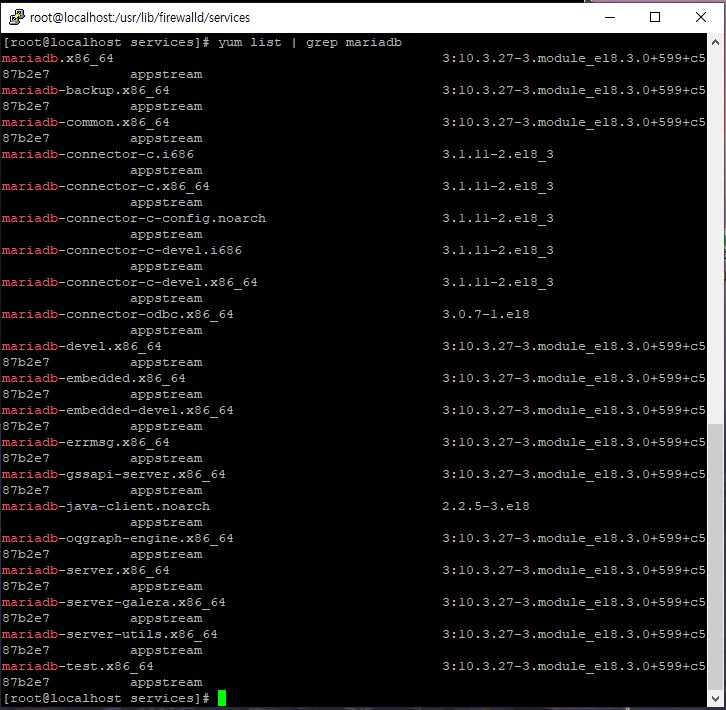Click 'mariadb-connector-odbc.x86_64' package name

118,314
